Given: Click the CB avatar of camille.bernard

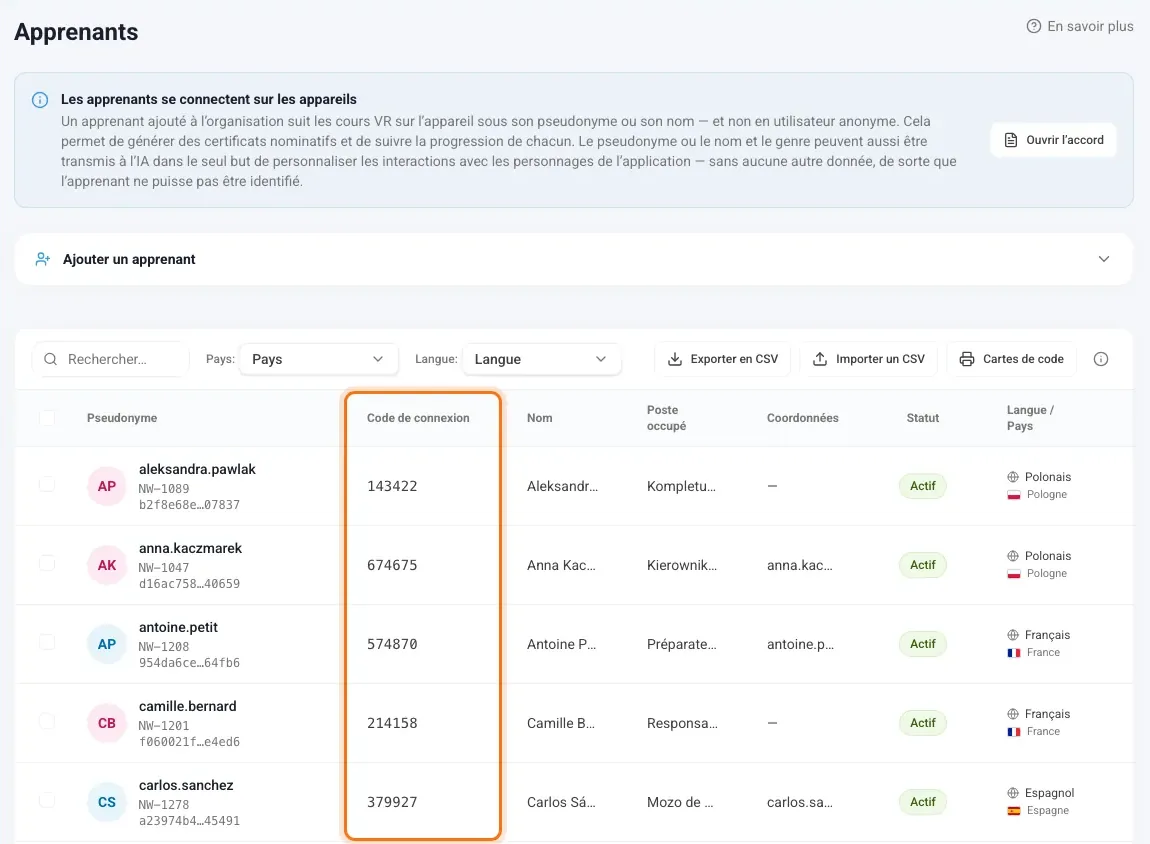Looking at the screenshot, I should [x=107, y=723].
